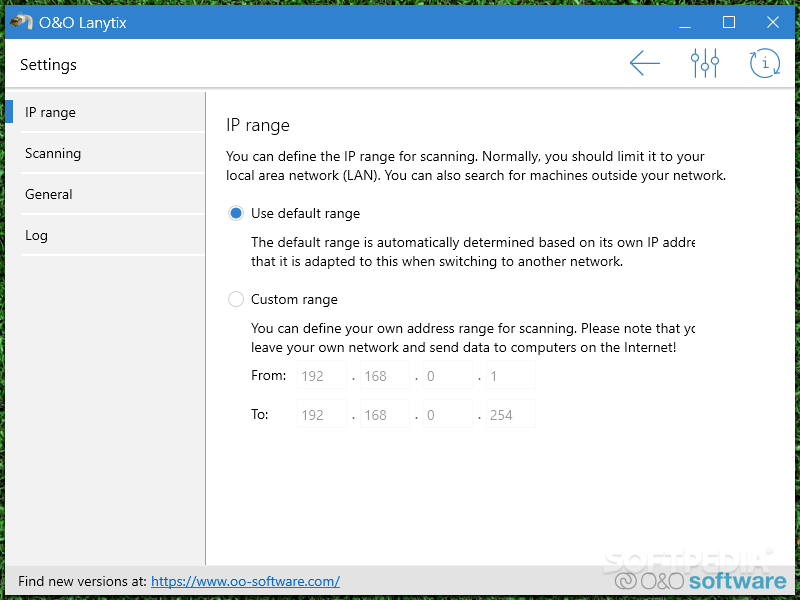Screen dimensions: 800x600
Task: Click the update info circular icon
Action: point(765,64)
